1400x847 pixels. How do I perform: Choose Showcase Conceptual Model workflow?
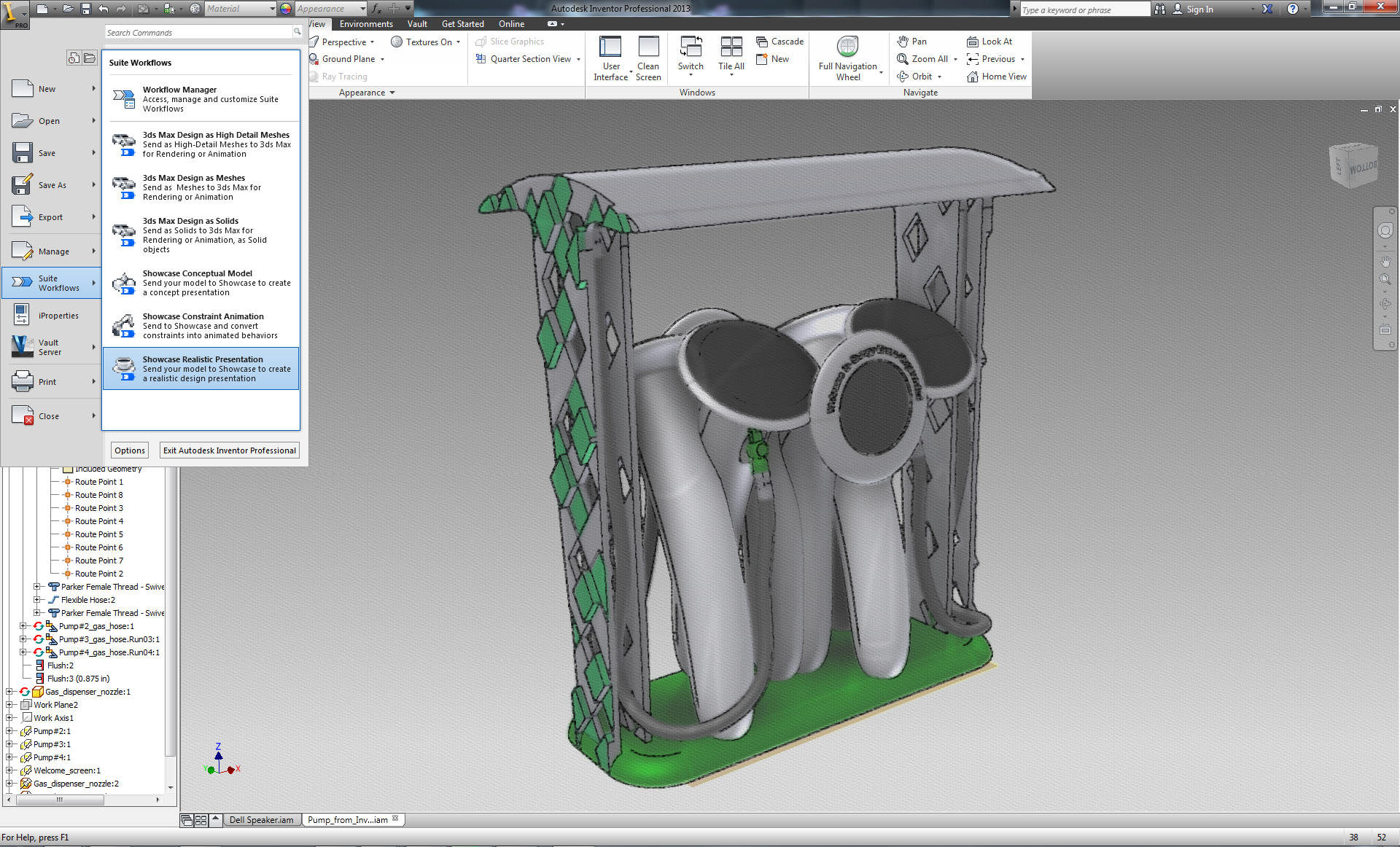(x=201, y=283)
